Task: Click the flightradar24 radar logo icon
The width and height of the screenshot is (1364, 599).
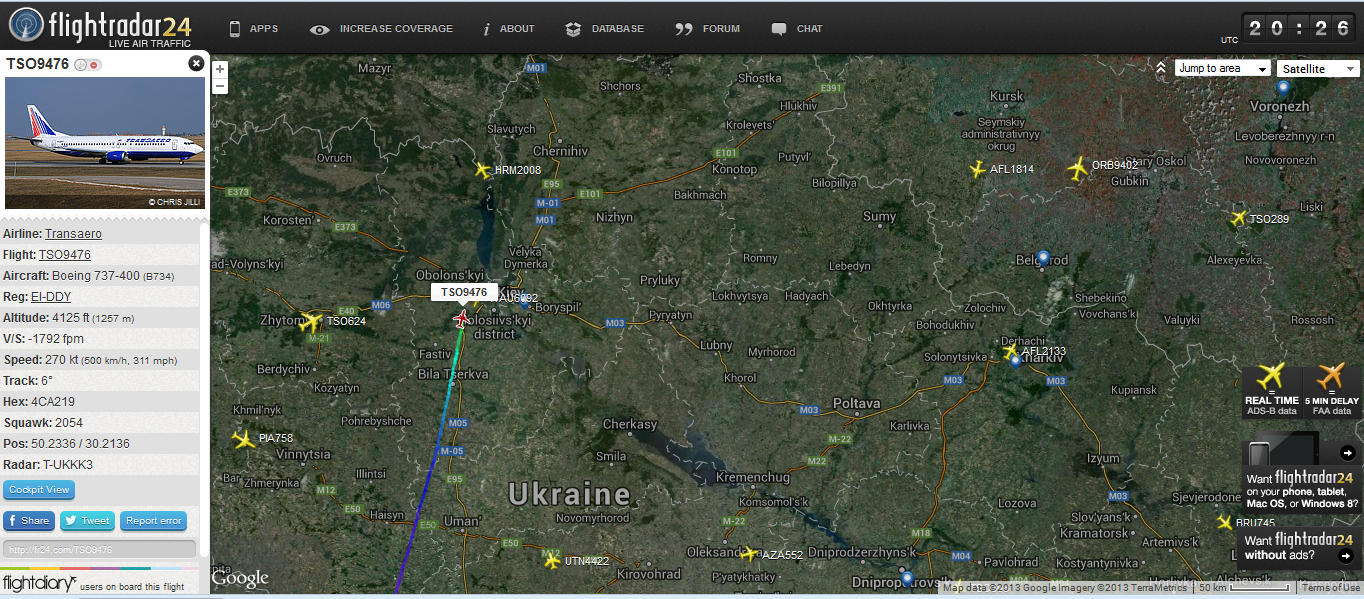Action: [x=25, y=24]
